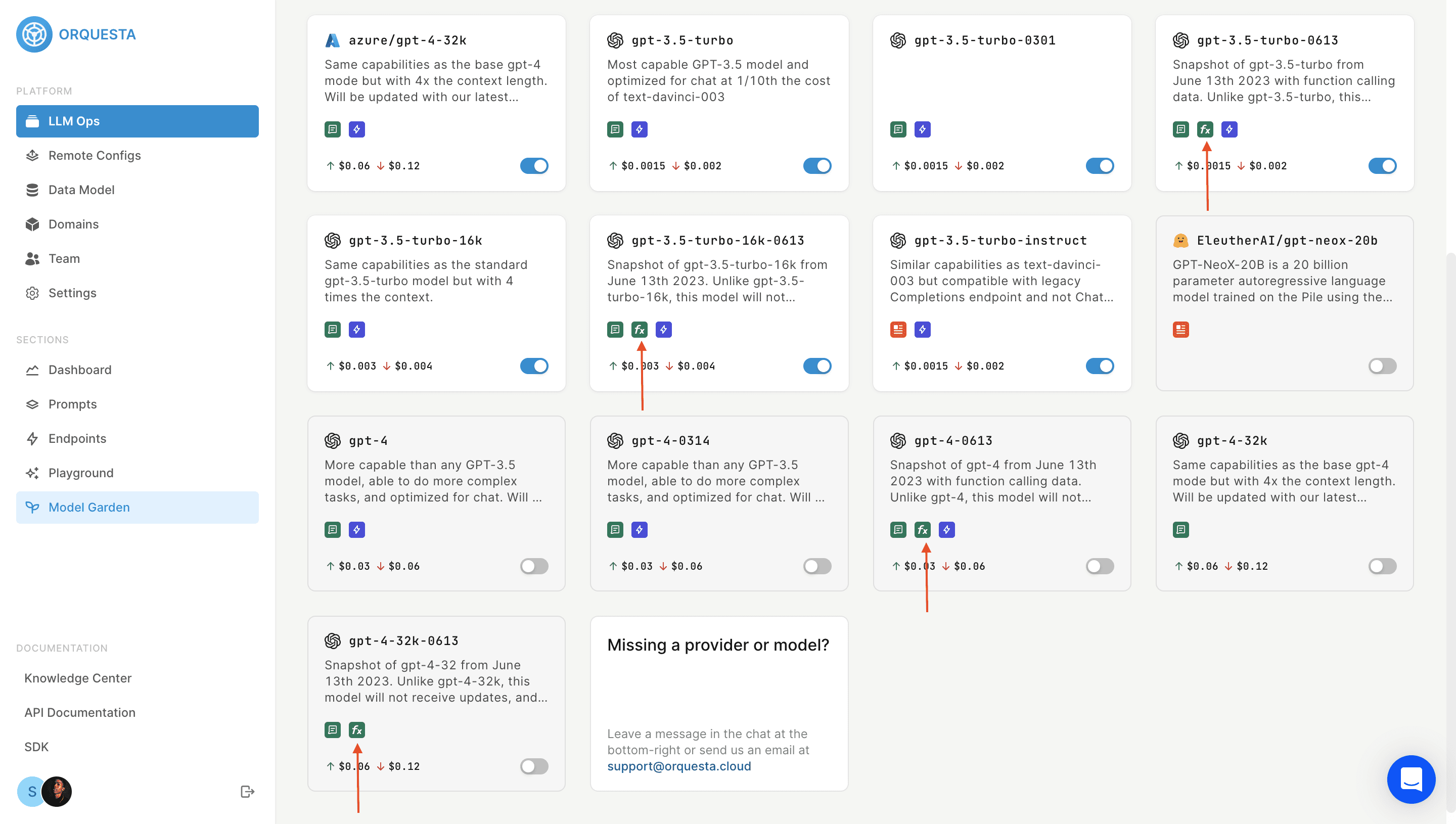Disable the azure/gpt-4-32k model toggle

pos(534,166)
